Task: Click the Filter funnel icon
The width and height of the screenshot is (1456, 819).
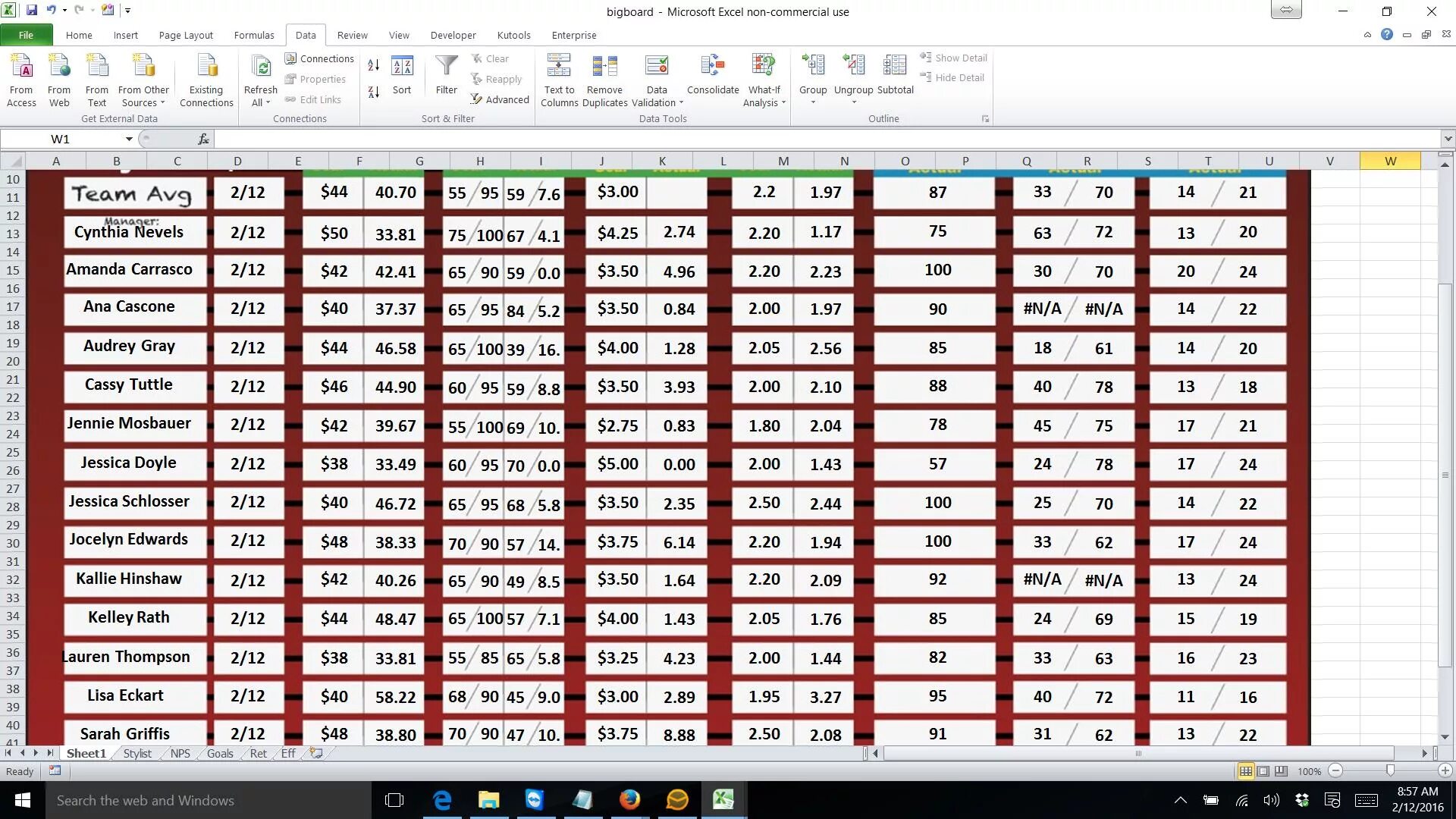Action: 446,67
